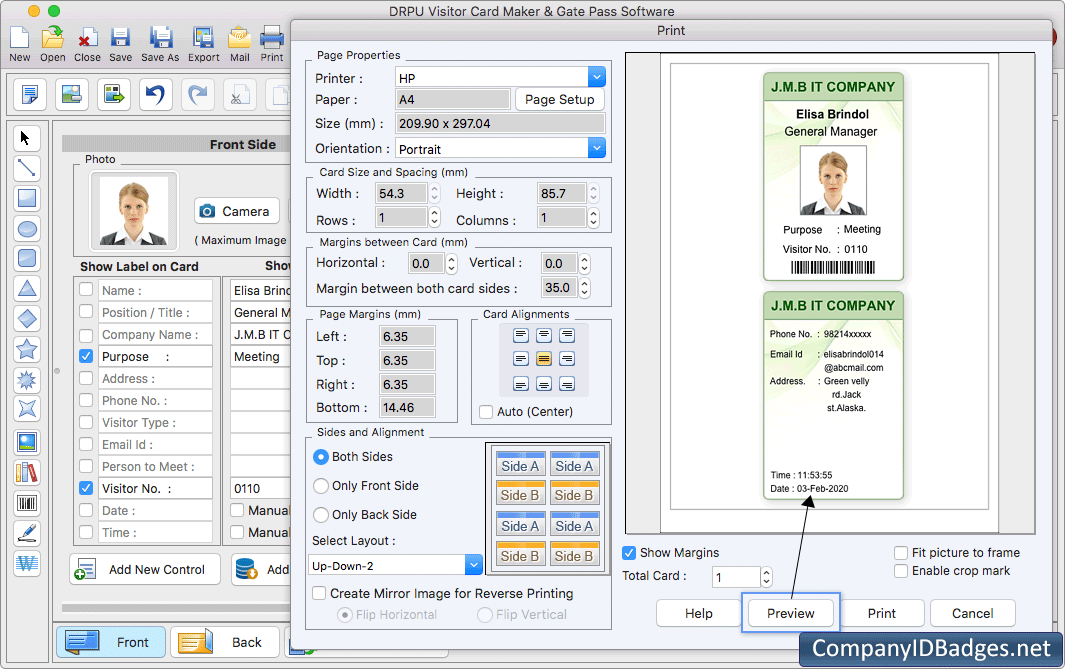Click the Redo arrow icon

tap(197, 94)
